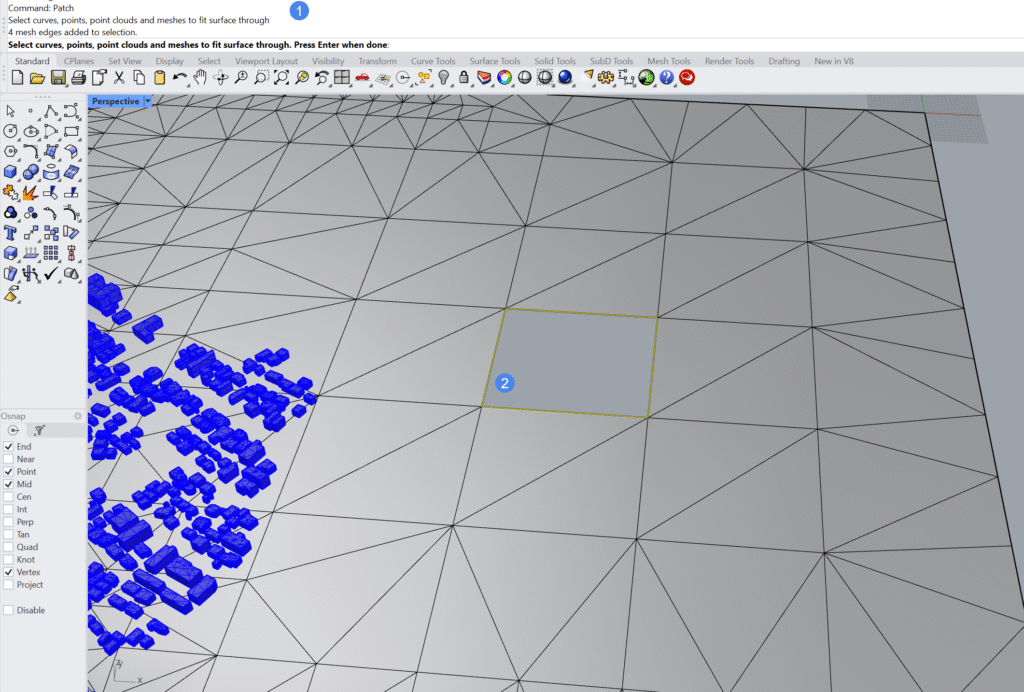This screenshot has width=1024, height=692.
Task: Click the Help question mark icon
Action: click(x=667, y=77)
